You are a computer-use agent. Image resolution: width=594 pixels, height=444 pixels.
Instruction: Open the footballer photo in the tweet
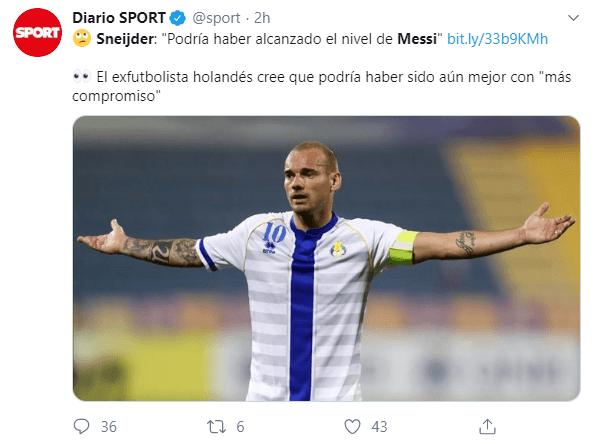click(326, 258)
